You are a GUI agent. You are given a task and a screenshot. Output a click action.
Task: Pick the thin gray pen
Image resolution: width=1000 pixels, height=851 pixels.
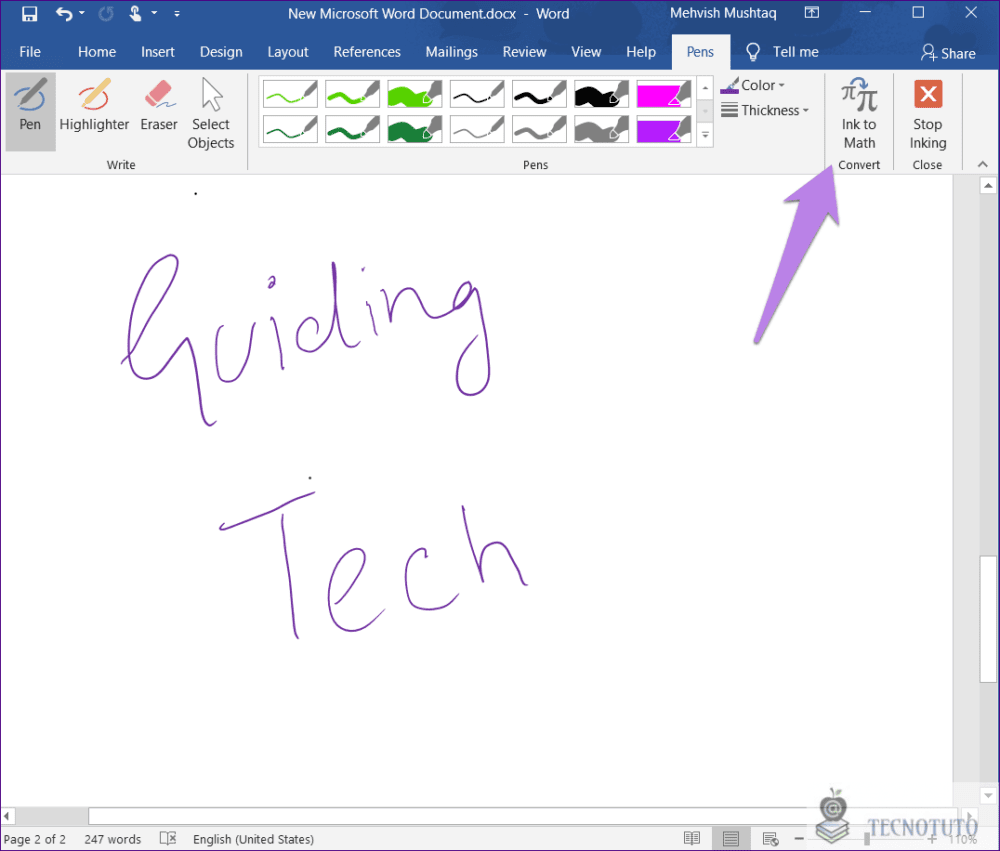click(477, 130)
